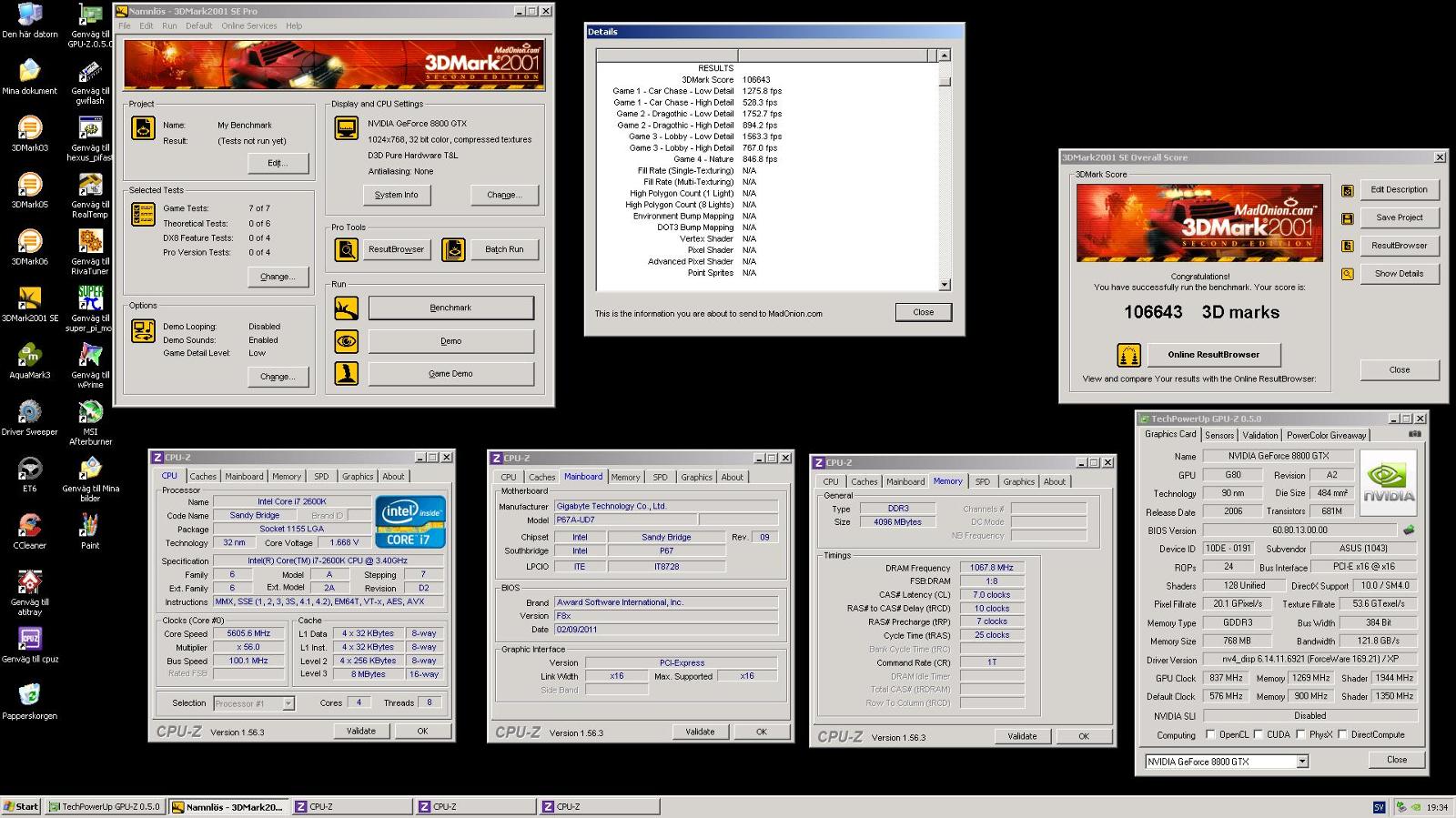Switch to the Sensors tab in GPU-Z

coord(1219,435)
